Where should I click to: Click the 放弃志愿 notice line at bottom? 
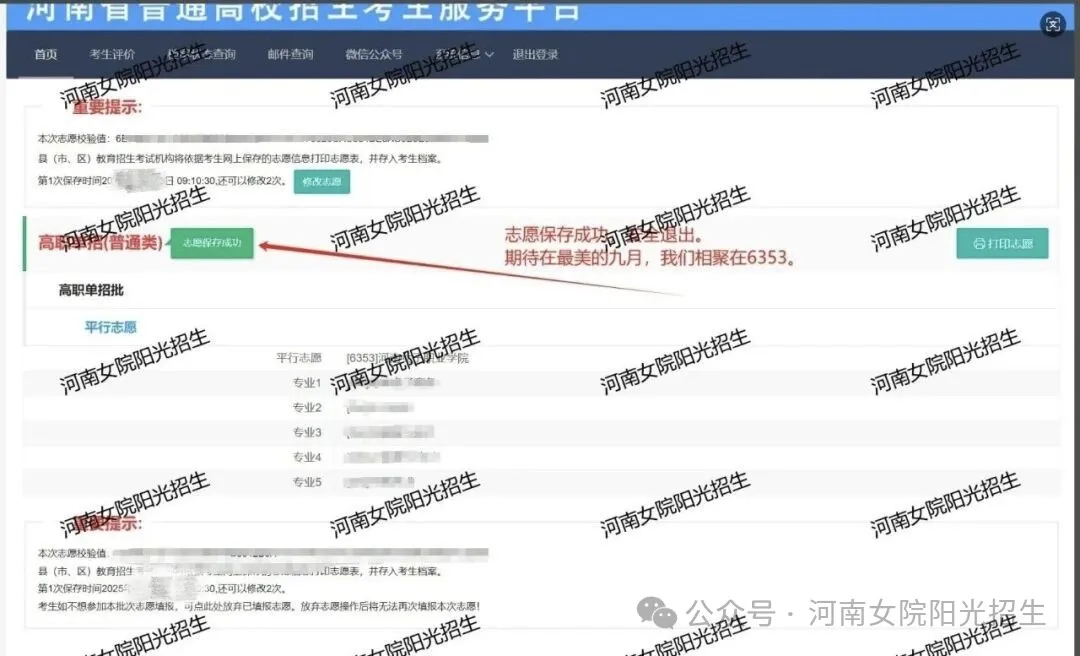coord(258,606)
